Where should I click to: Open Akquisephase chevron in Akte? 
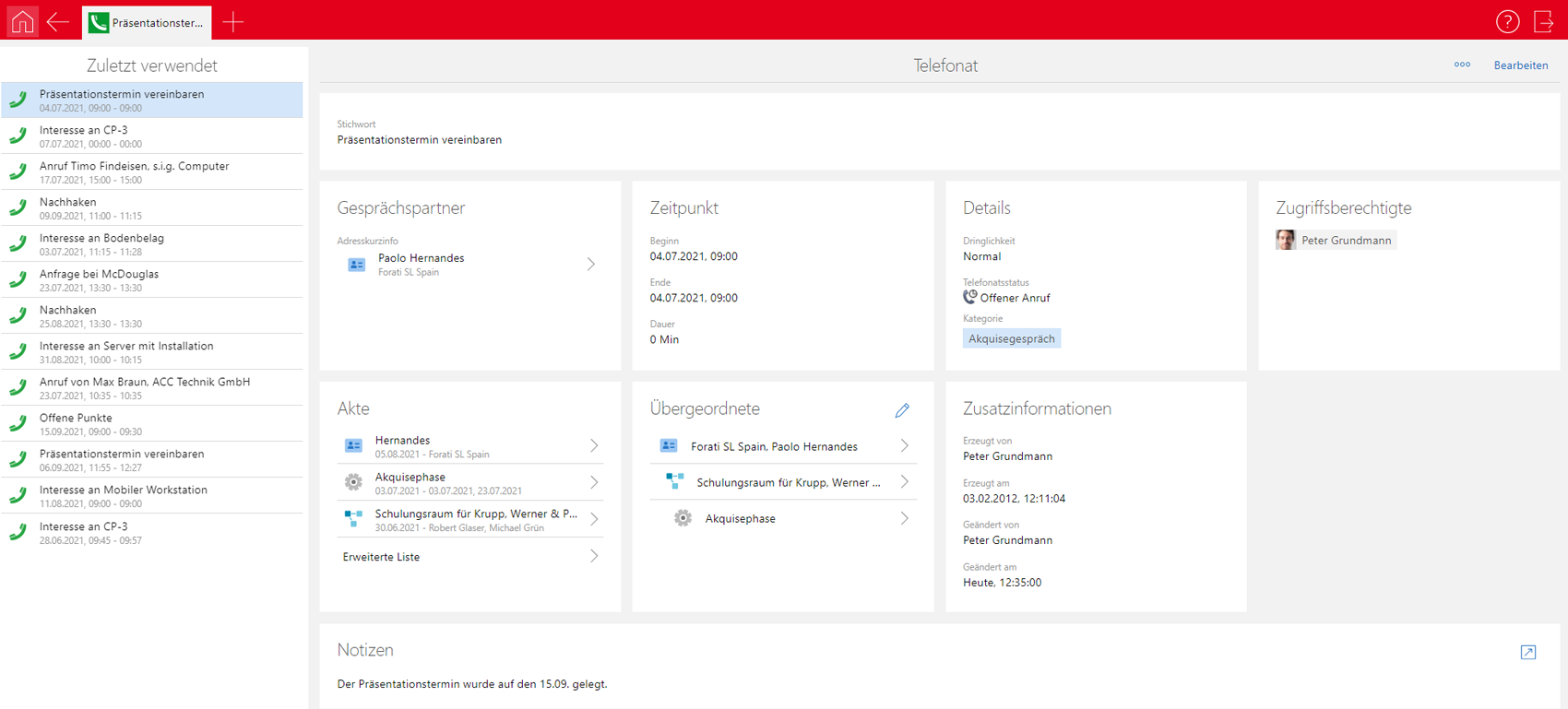click(x=594, y=482)
